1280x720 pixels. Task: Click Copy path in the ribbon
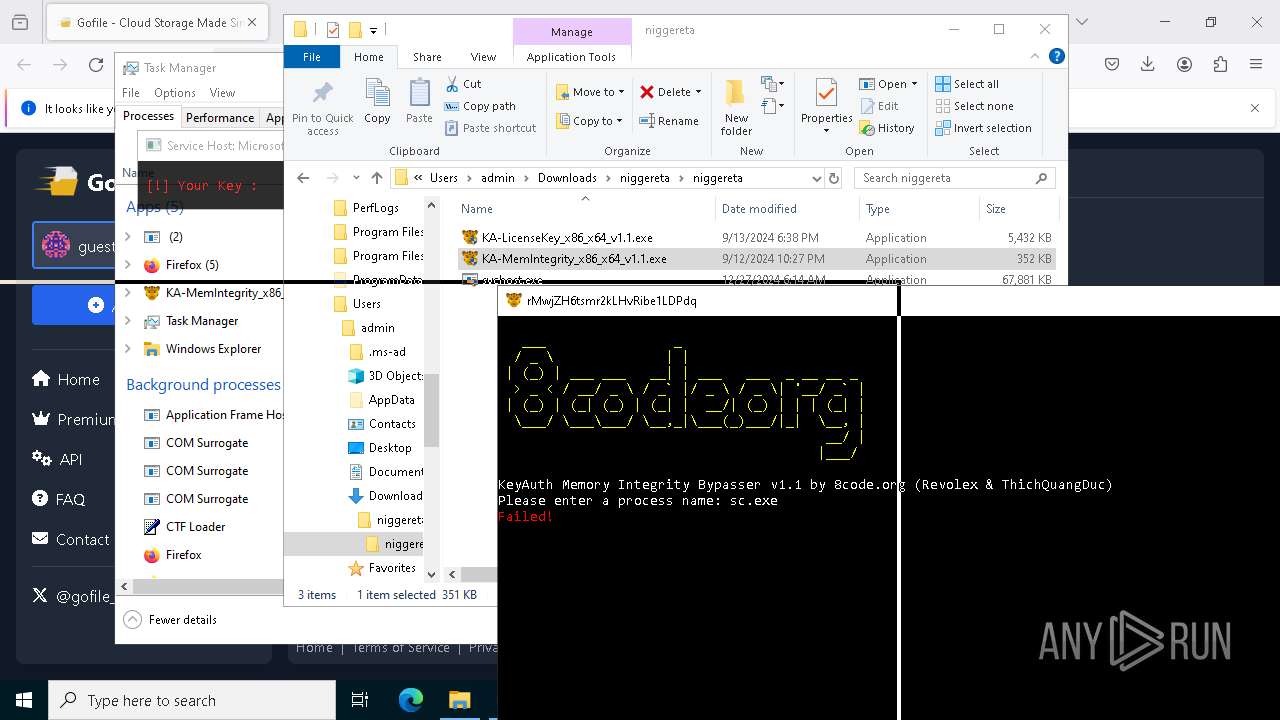pyautogui.click(x=480, y=106)
